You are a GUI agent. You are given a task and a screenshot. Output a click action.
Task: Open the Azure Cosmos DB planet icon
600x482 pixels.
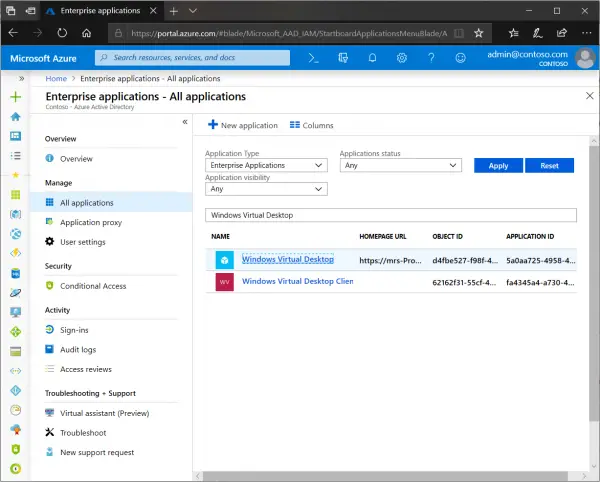(x=16, y=293)
